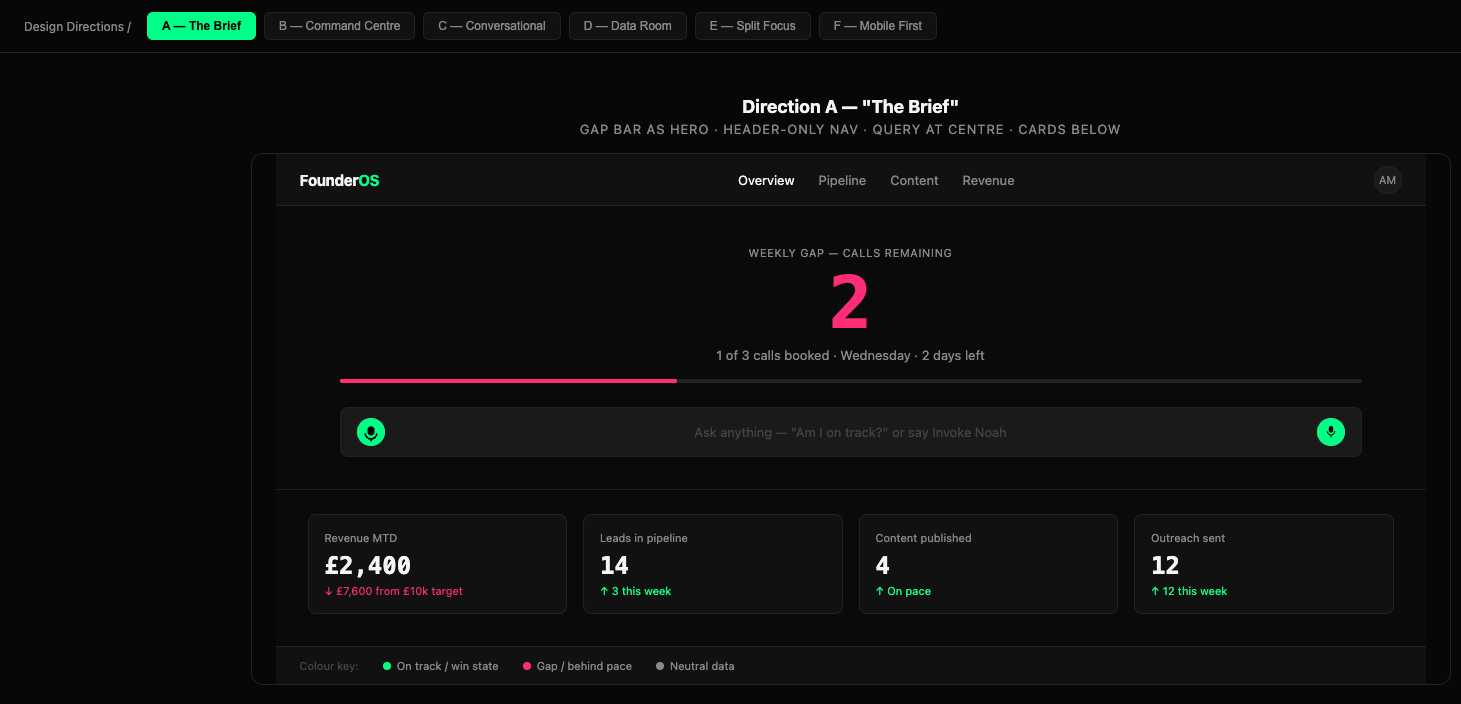Click the pink Gap / behind pace dot

pyautogui.click(x=527, y=666)
